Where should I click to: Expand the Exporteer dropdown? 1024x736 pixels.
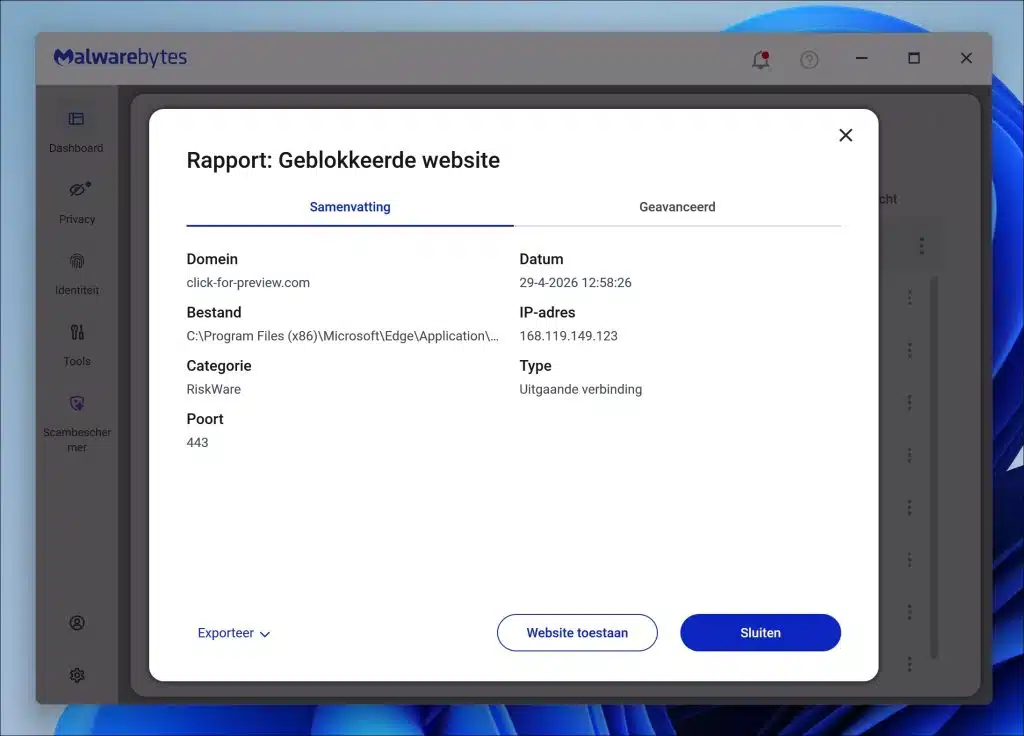[x=234, y=633]
